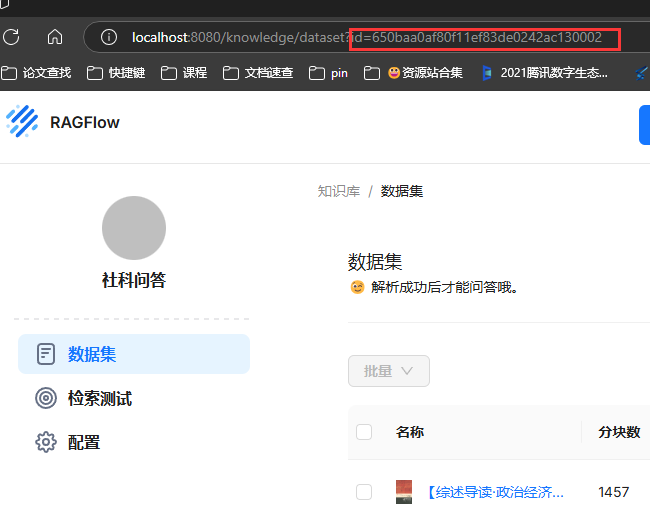Screen dimensions: 650x521
Task: Open the 文档速查 bookmark folder
Action: pos(258,73)
